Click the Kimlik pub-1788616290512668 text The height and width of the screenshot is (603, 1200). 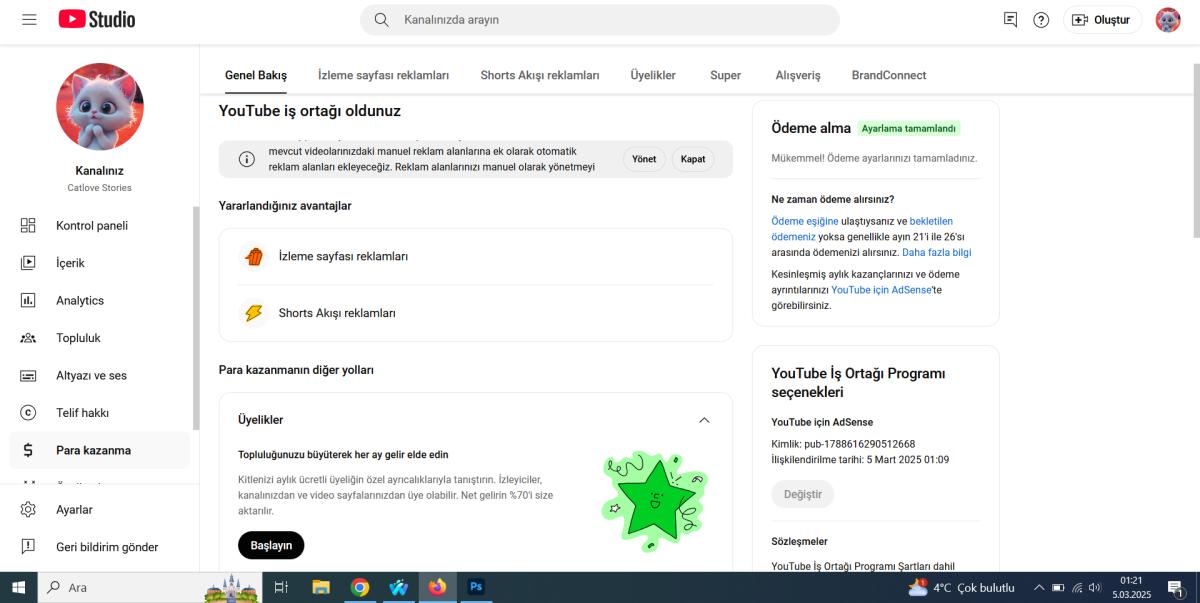843,444
